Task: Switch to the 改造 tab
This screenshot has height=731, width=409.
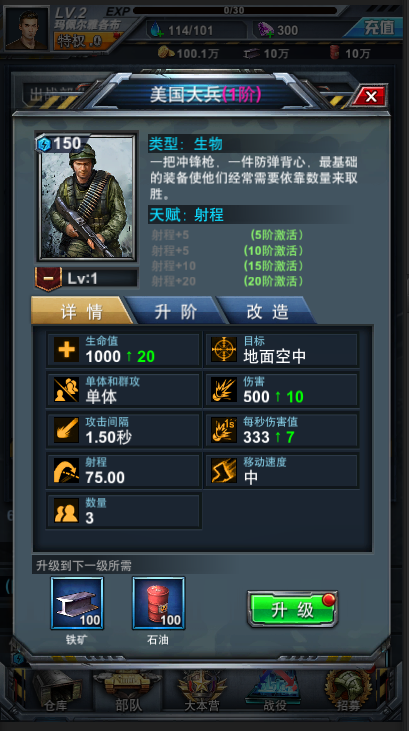Action: point(268,311)
